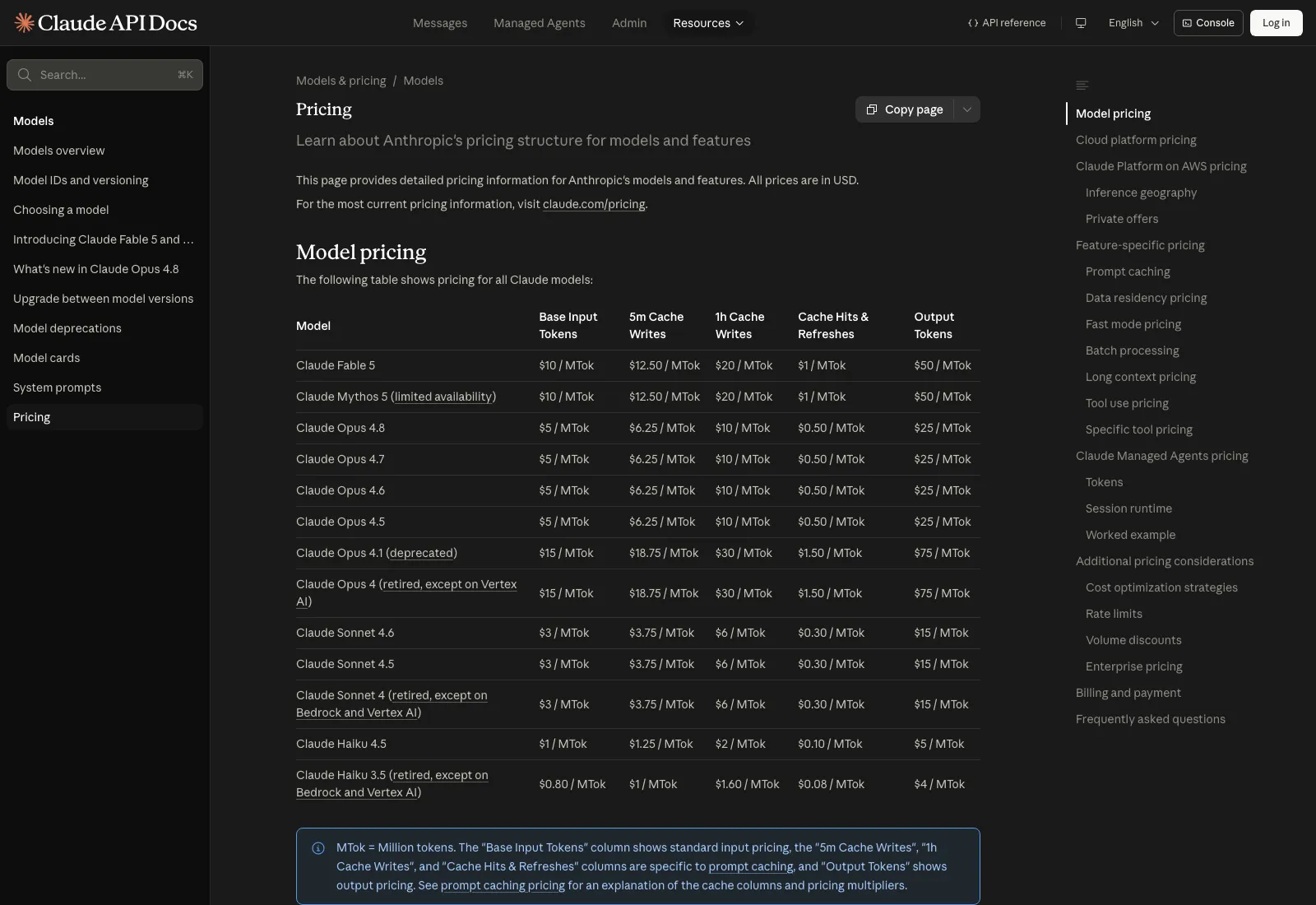Jump to Fast mode pricing section

tap(1133, 324)
